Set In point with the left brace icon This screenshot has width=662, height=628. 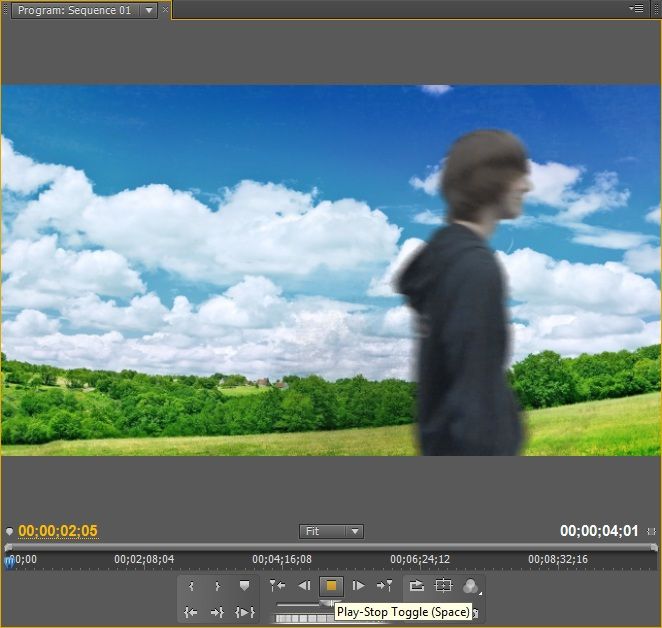tap(191, 586)
